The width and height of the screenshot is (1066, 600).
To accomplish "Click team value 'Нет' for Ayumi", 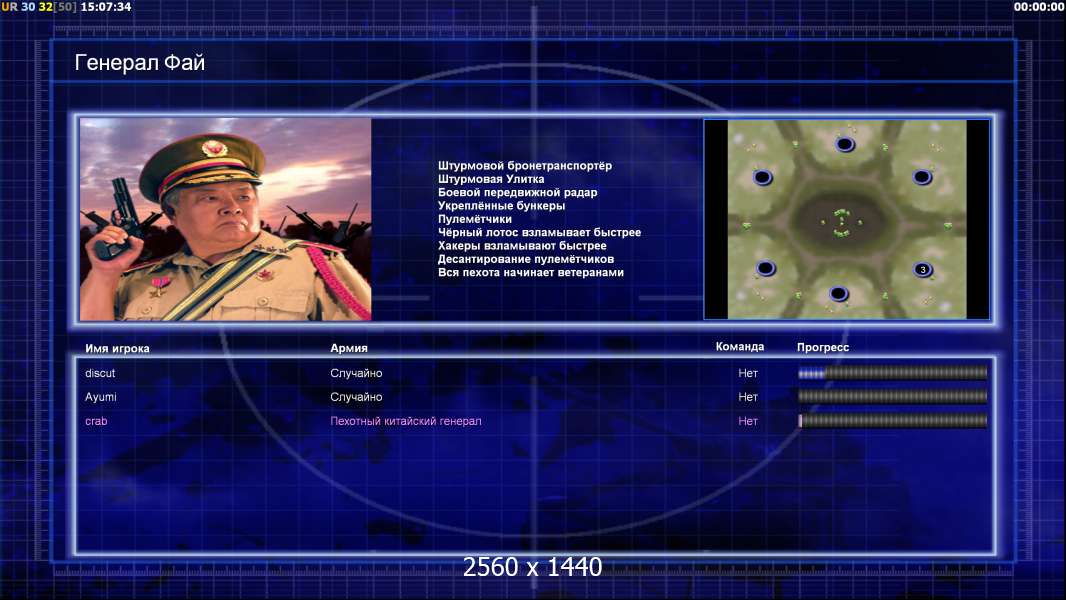I will 748,397.
